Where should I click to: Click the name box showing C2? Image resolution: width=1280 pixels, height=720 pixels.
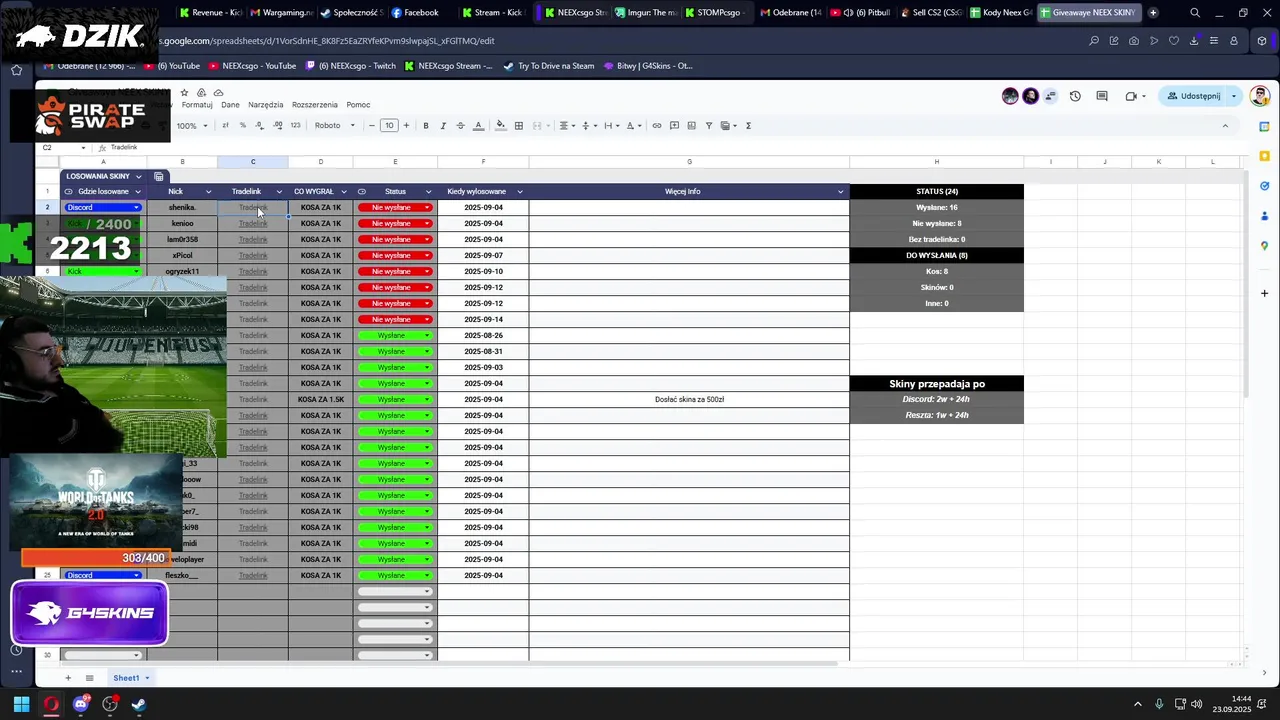click(x=63, y=147)
